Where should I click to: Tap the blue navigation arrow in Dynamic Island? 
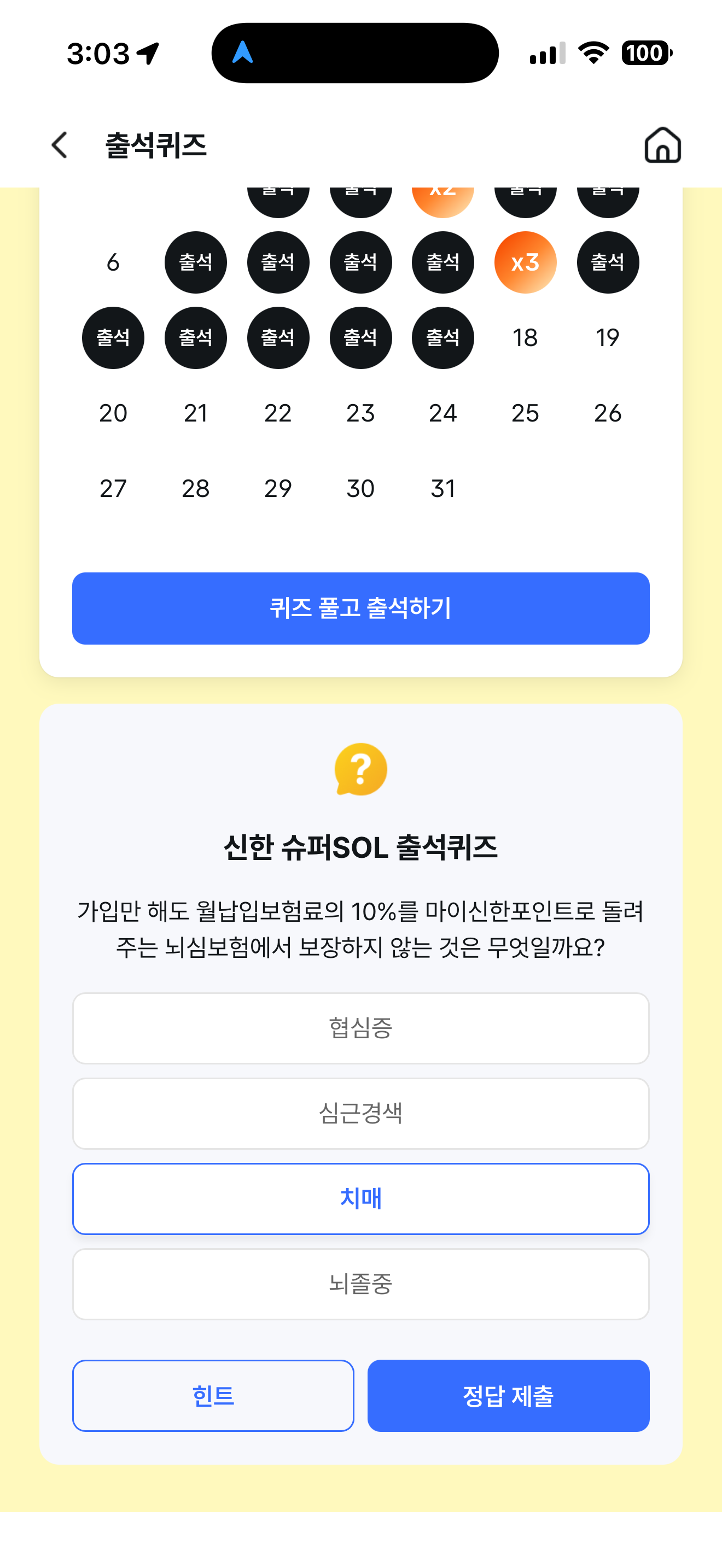tap(242, 52)
